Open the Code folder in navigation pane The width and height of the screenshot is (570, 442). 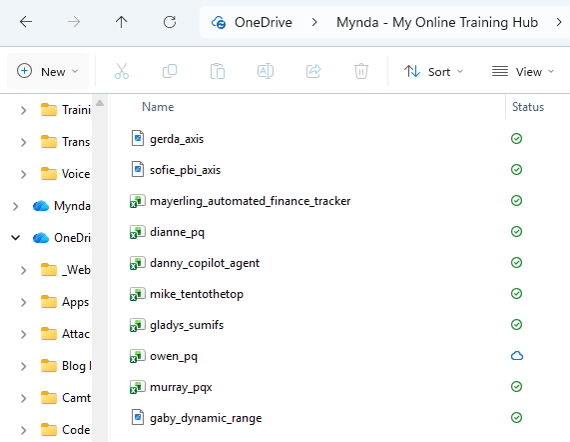(65, 430)
